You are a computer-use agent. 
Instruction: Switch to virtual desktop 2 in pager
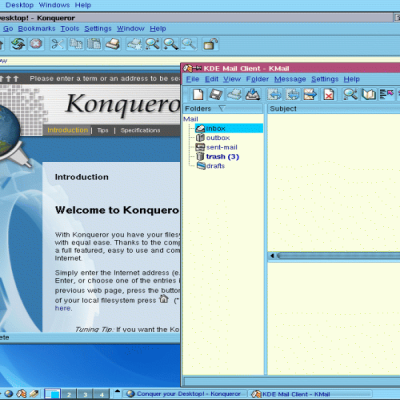pyautogui.click(x=69, y=394)
